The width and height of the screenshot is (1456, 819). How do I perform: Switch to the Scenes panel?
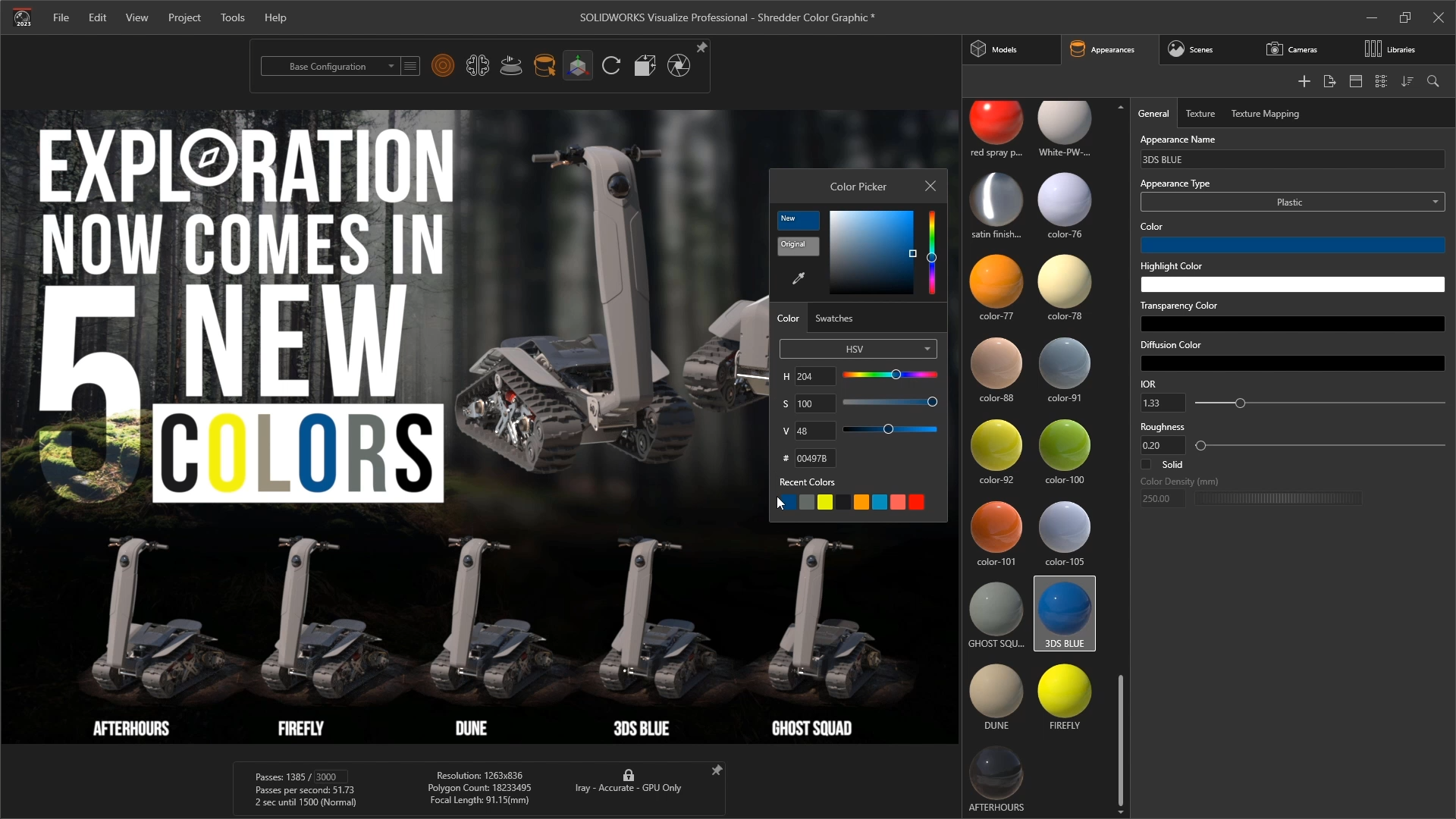coord(1200,49)
